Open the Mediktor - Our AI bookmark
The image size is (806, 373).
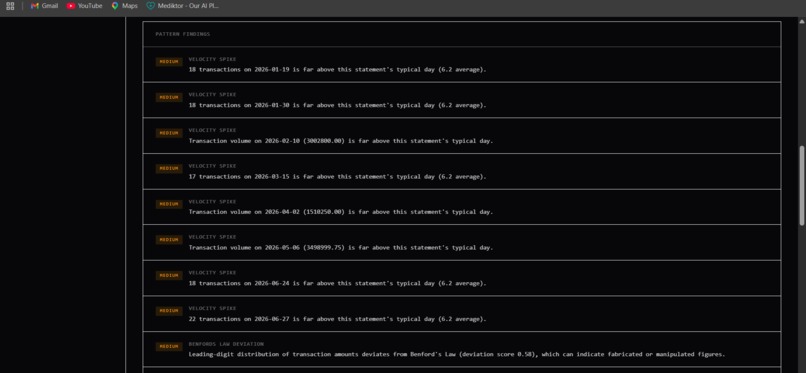pyautogui.click(x=183, y=6)
